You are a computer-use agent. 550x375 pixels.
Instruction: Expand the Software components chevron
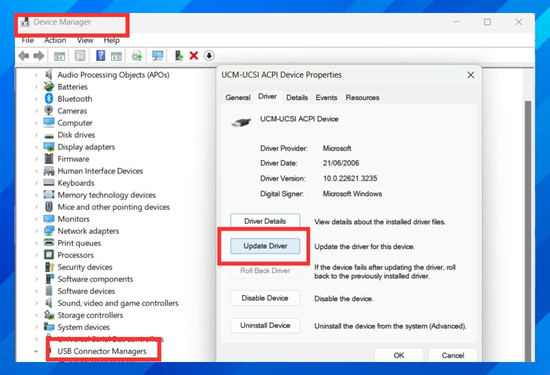click(x=36, y=279)
